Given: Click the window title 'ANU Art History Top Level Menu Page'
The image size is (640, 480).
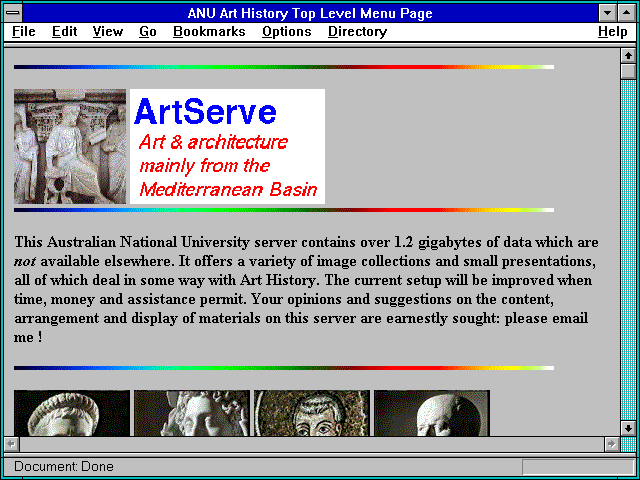Looking at the screenshot, I should [x=310, y=13].
